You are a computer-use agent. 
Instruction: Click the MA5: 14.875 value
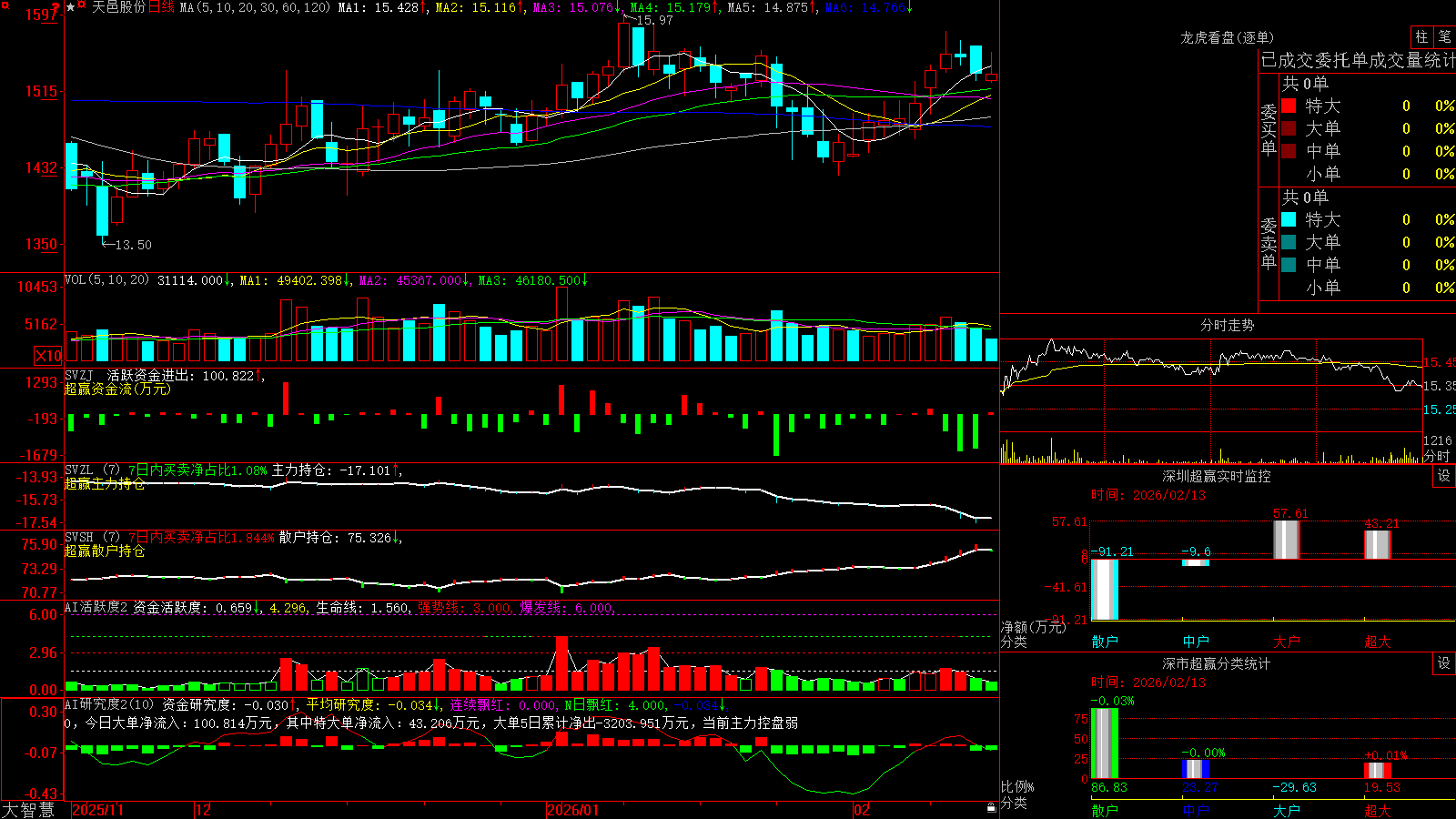[767, 7]
